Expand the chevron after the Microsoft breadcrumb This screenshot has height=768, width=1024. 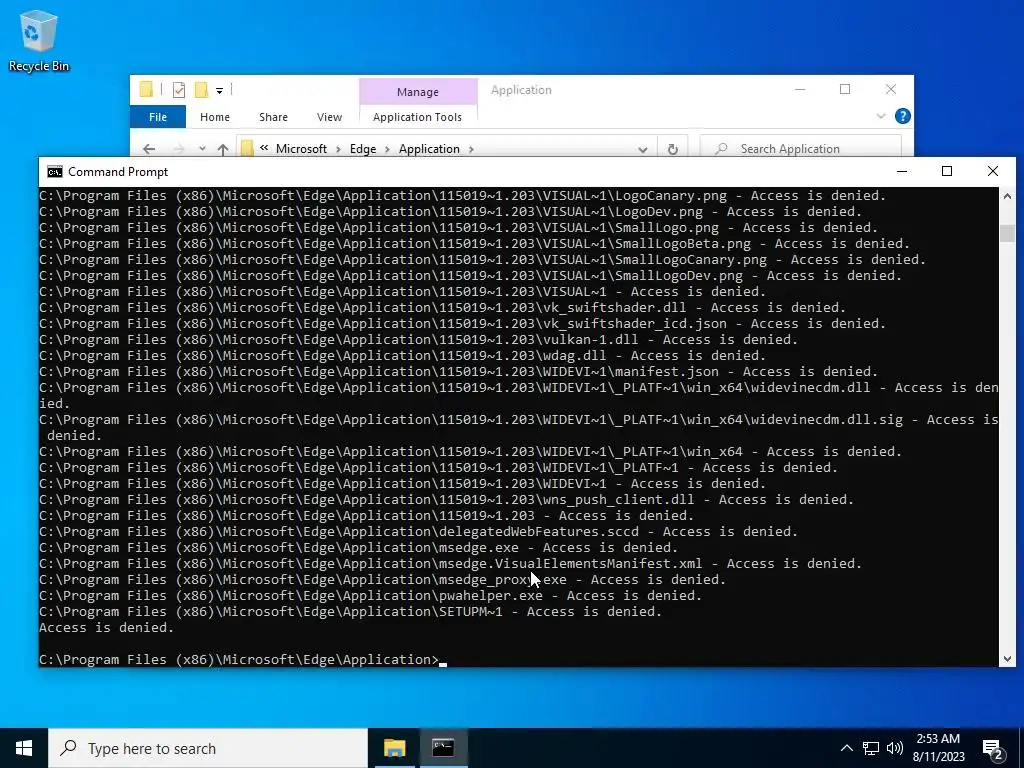(x=338, y=149)
